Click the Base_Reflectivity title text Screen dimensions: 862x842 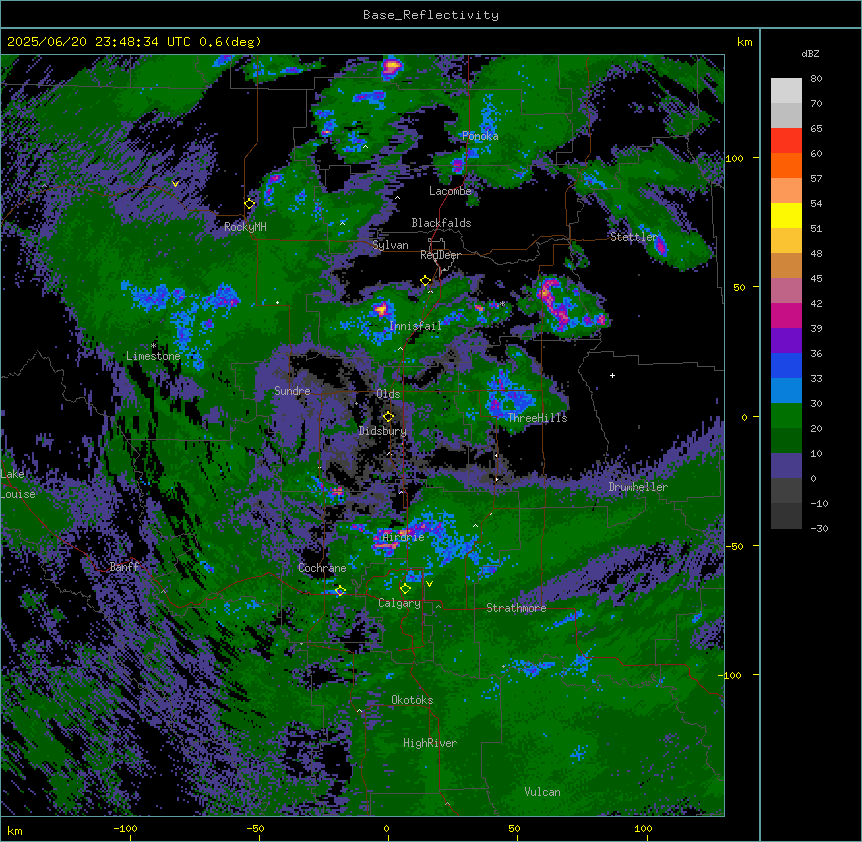tap(431, 15)
